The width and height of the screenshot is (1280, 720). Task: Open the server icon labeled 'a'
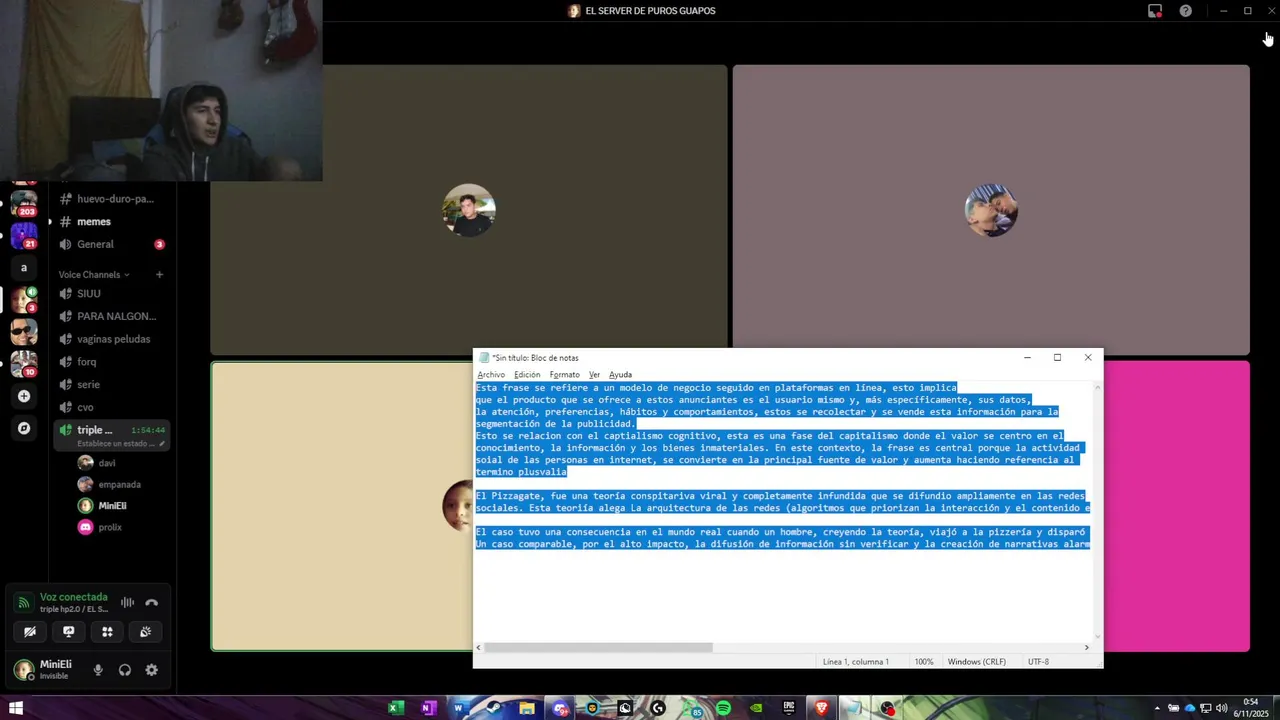24,268
